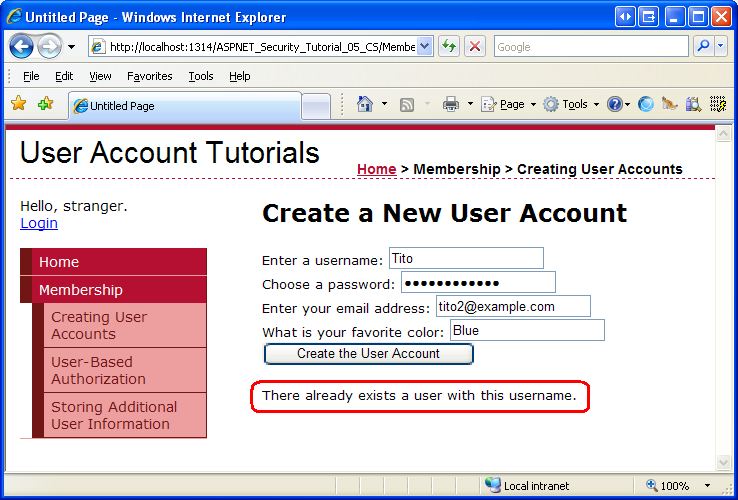Open search provider options dropdown arrow
Image resolution: width=738 pixels, height=500 pixels.
pos(721,46)
